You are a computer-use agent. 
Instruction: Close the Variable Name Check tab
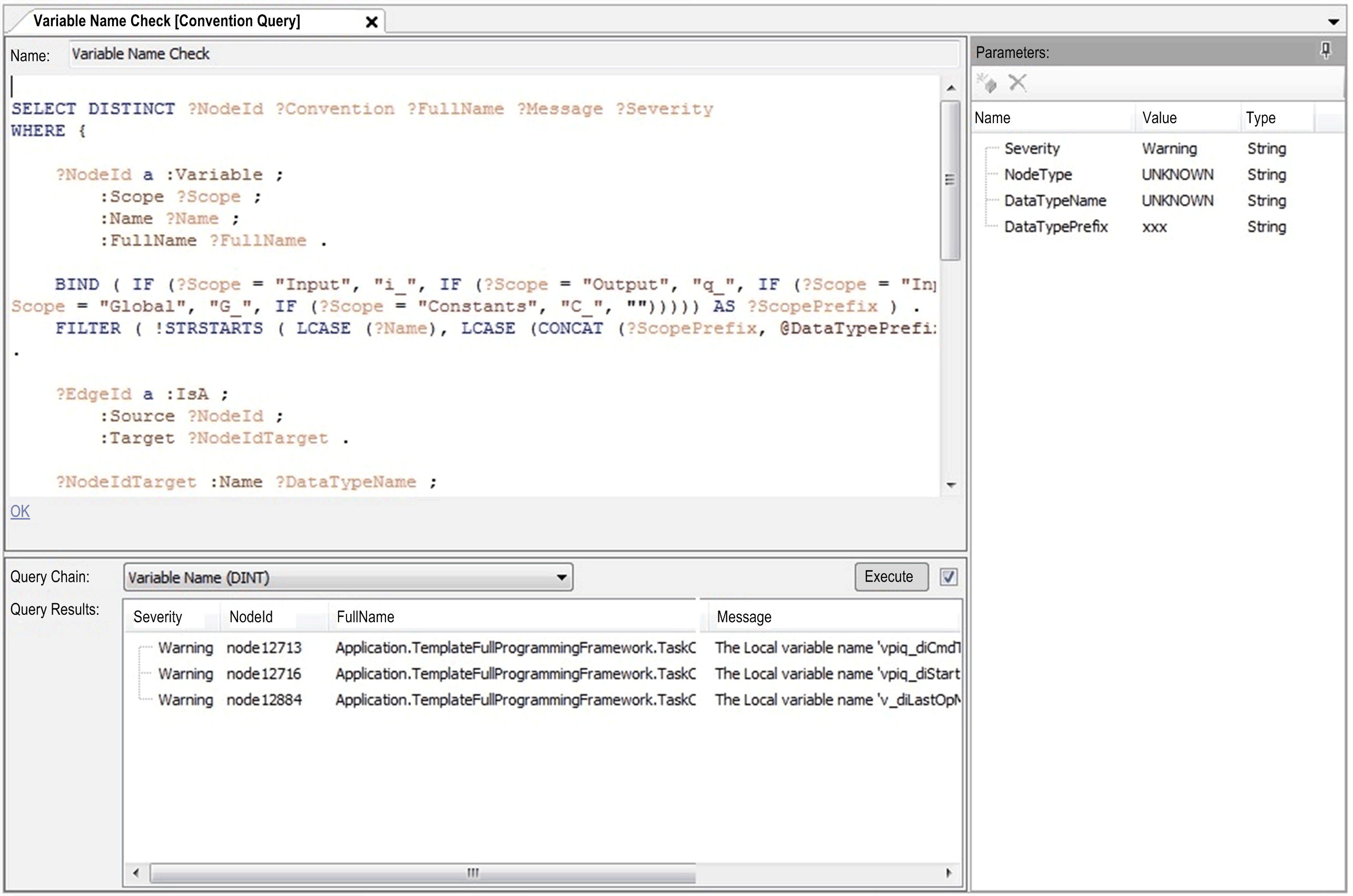[371, 22]
